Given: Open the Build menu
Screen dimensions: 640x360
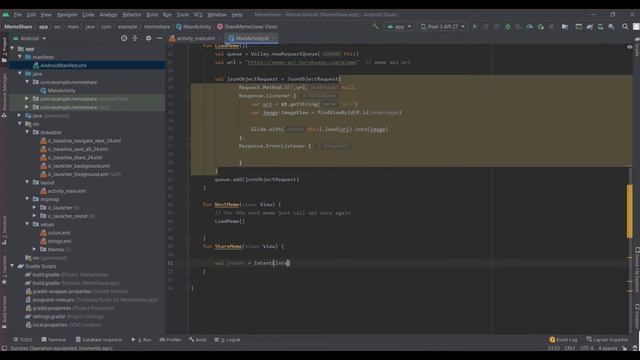Looking at the screenshot, I should coord(152,15).
